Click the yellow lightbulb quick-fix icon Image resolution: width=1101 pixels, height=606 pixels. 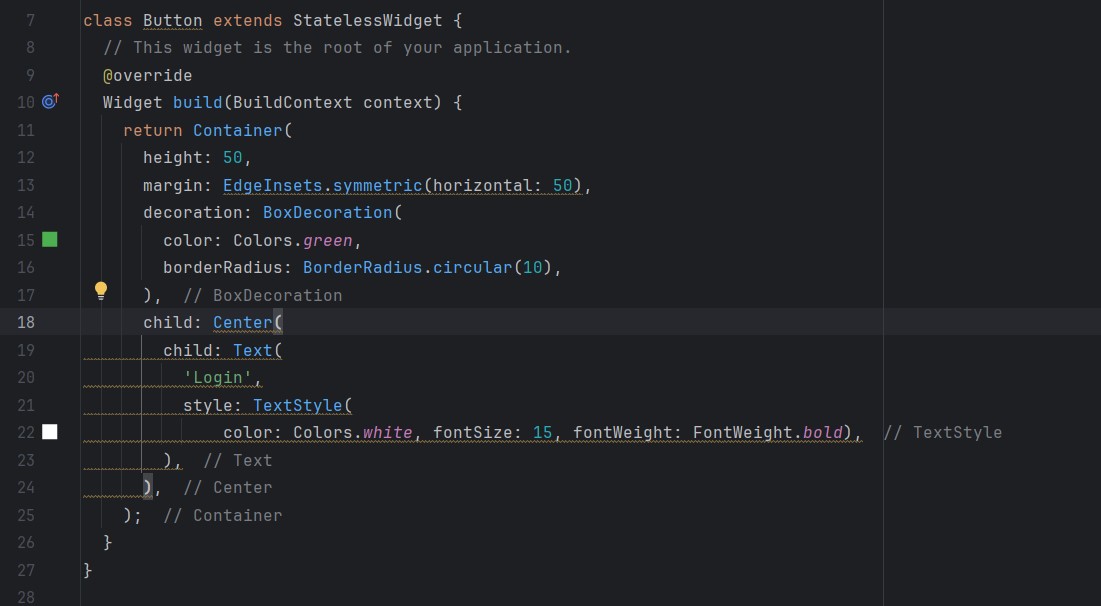(x=101, y=291)
